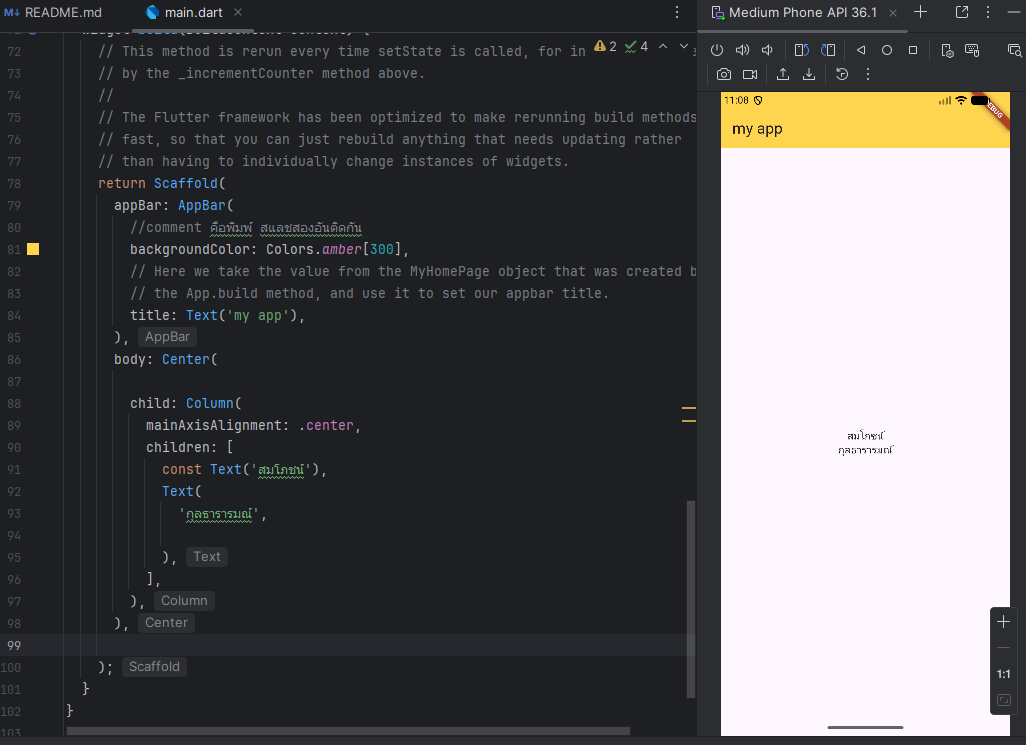The width and height of the screenshot is (1026, 745).
Task: Click the editor vertical scrollbar
Action: (690, 598)
